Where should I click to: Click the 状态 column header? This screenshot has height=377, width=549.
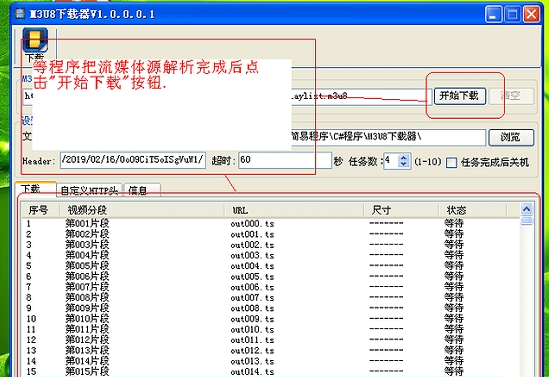[x=473, y=210]
